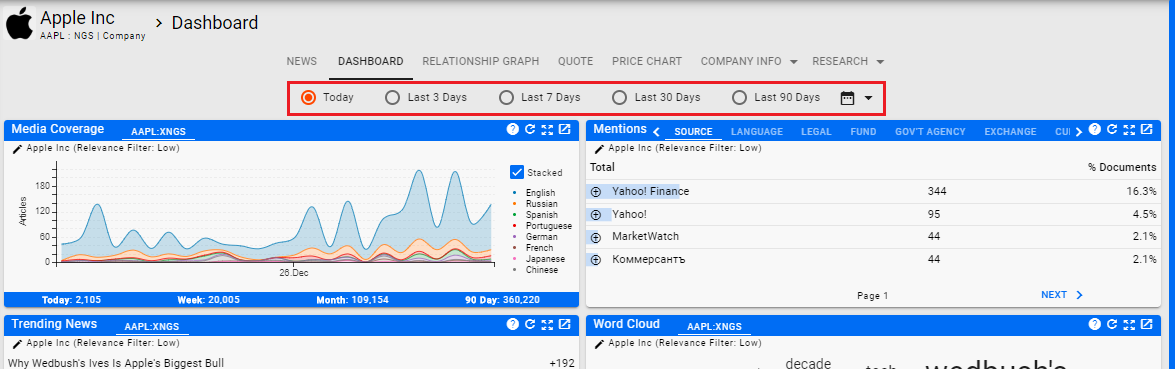Select the Last 7 Days range
The image size is (1175, 369).
(507, 98)
